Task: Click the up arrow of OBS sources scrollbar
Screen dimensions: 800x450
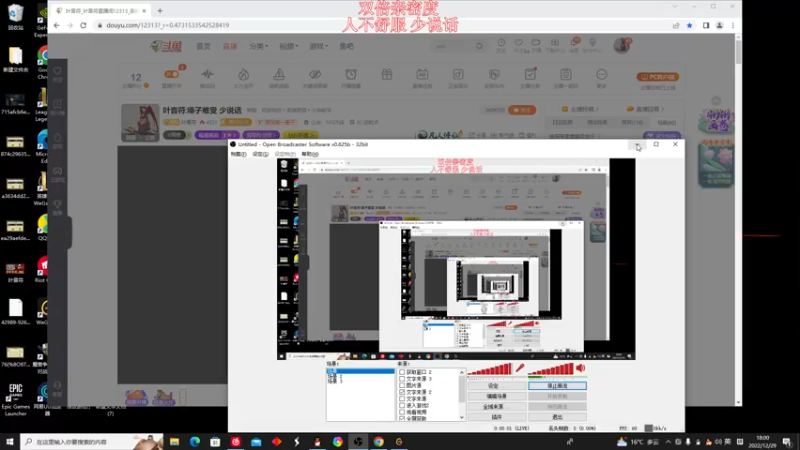Action: click(462, 372)
